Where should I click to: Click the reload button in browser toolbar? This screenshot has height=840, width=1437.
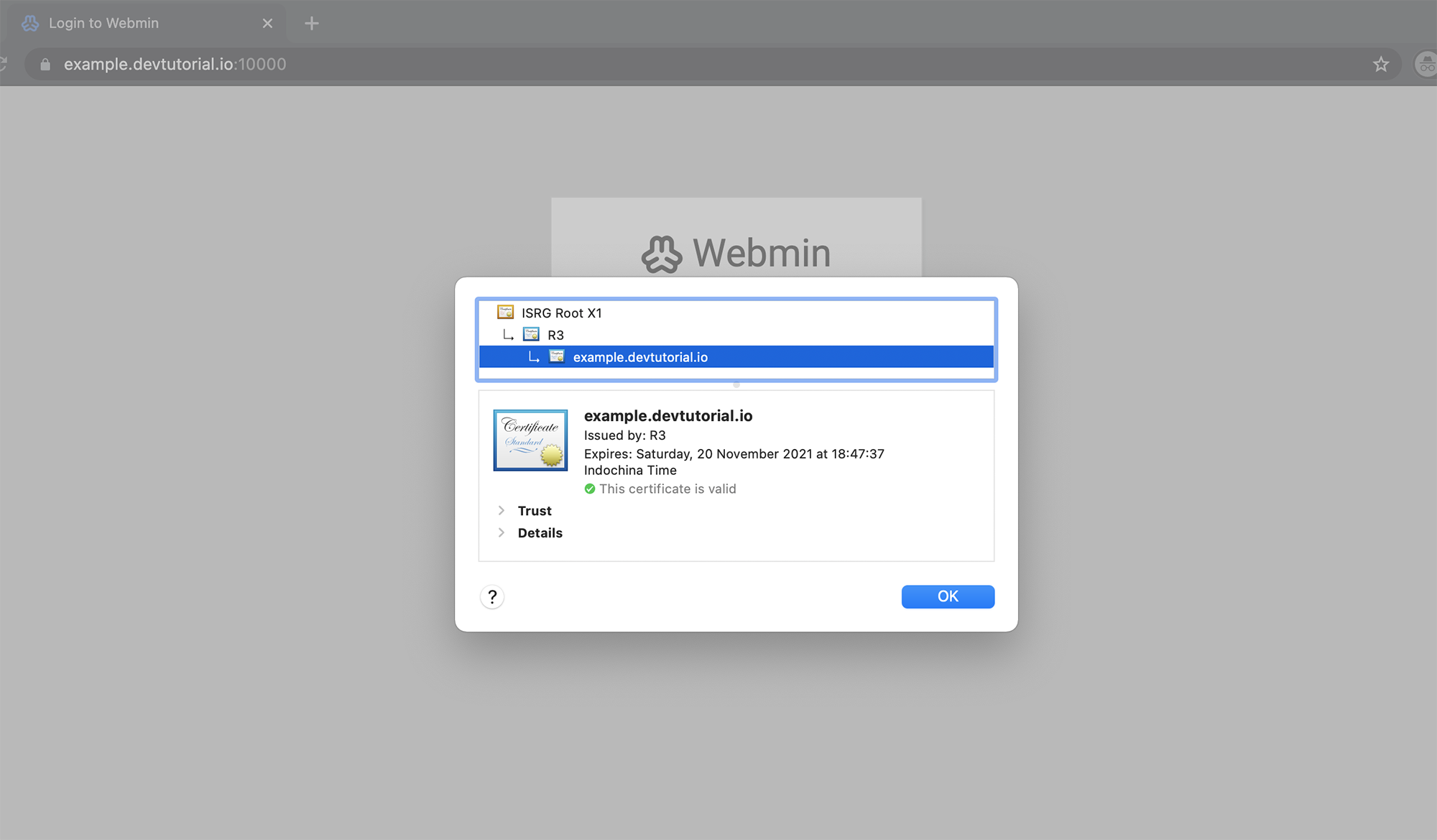tap(3, 64)
